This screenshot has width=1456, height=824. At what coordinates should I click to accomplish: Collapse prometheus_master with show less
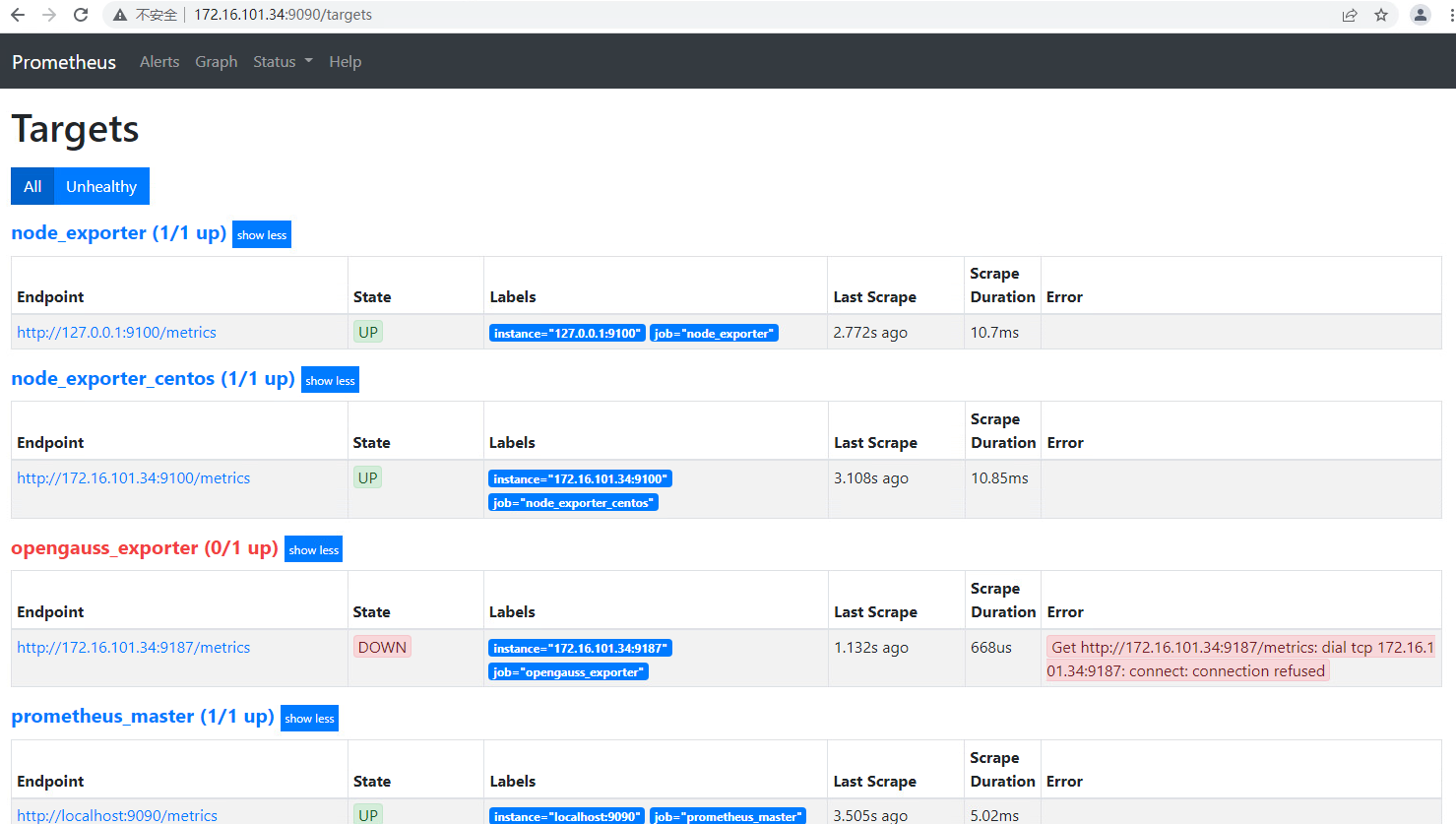[309, 718]
